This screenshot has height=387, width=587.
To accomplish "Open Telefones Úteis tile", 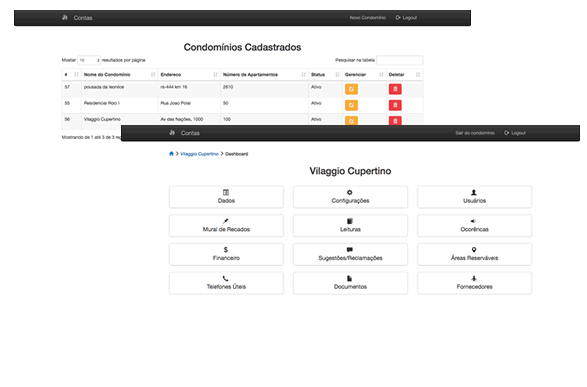I will click(x=226, y=283).
